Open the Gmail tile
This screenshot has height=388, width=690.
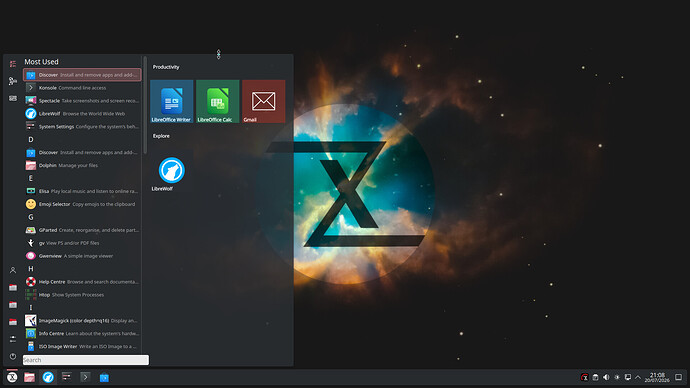(264, 101)
